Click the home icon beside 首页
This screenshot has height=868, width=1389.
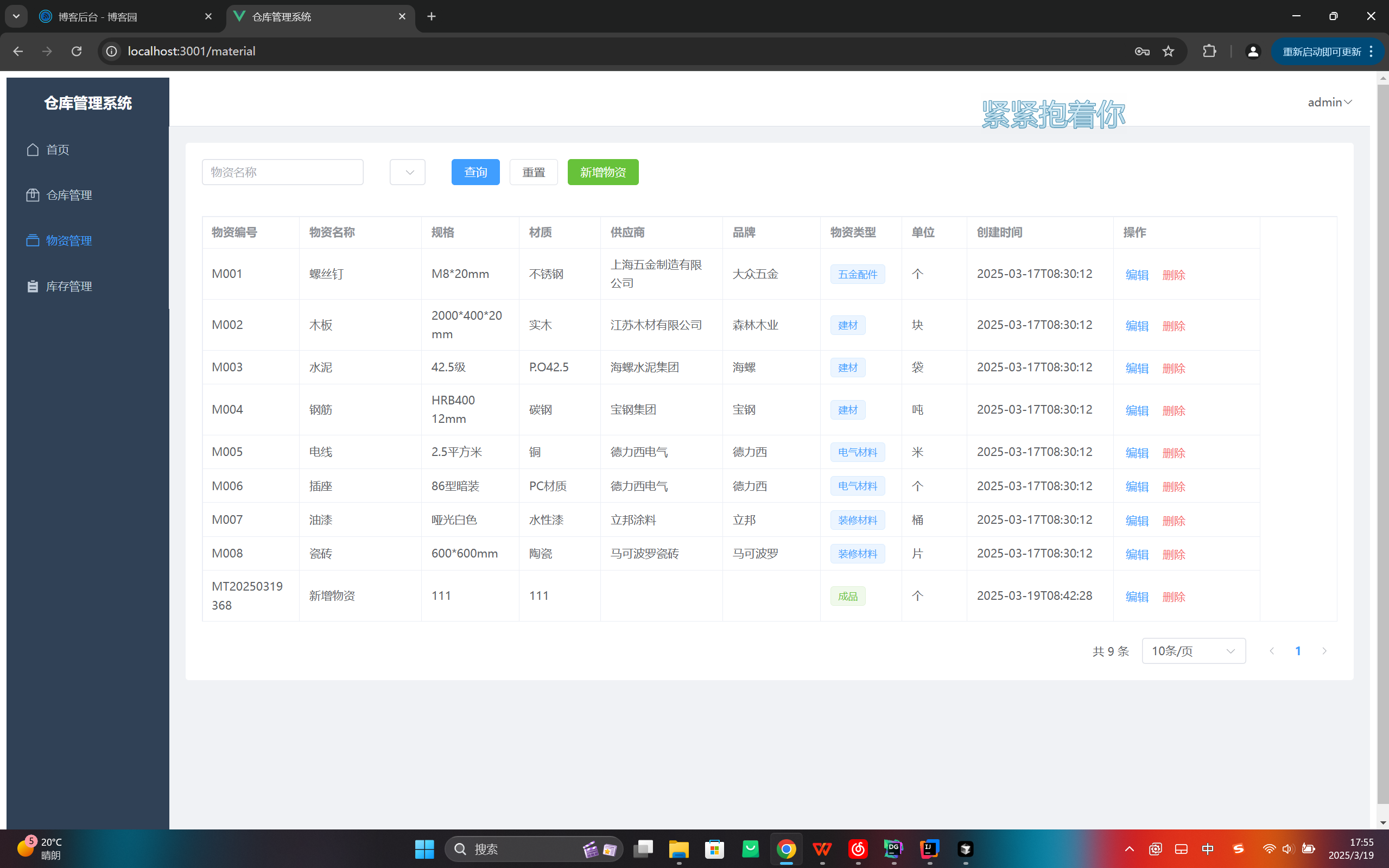[x=33, y=150]
